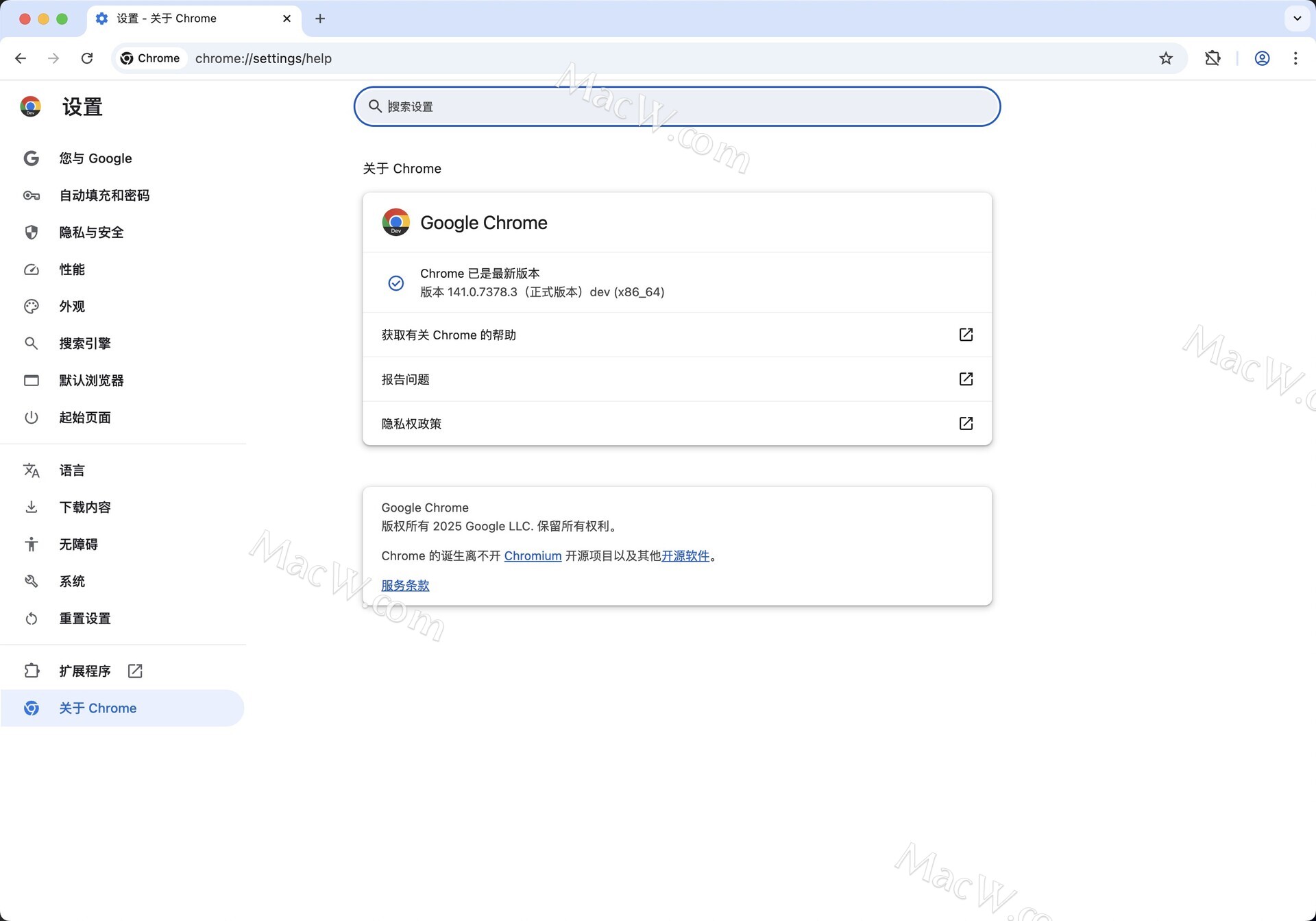1316x921 pixels.
Task: Open the 服务条款 link
Action: 405,586
